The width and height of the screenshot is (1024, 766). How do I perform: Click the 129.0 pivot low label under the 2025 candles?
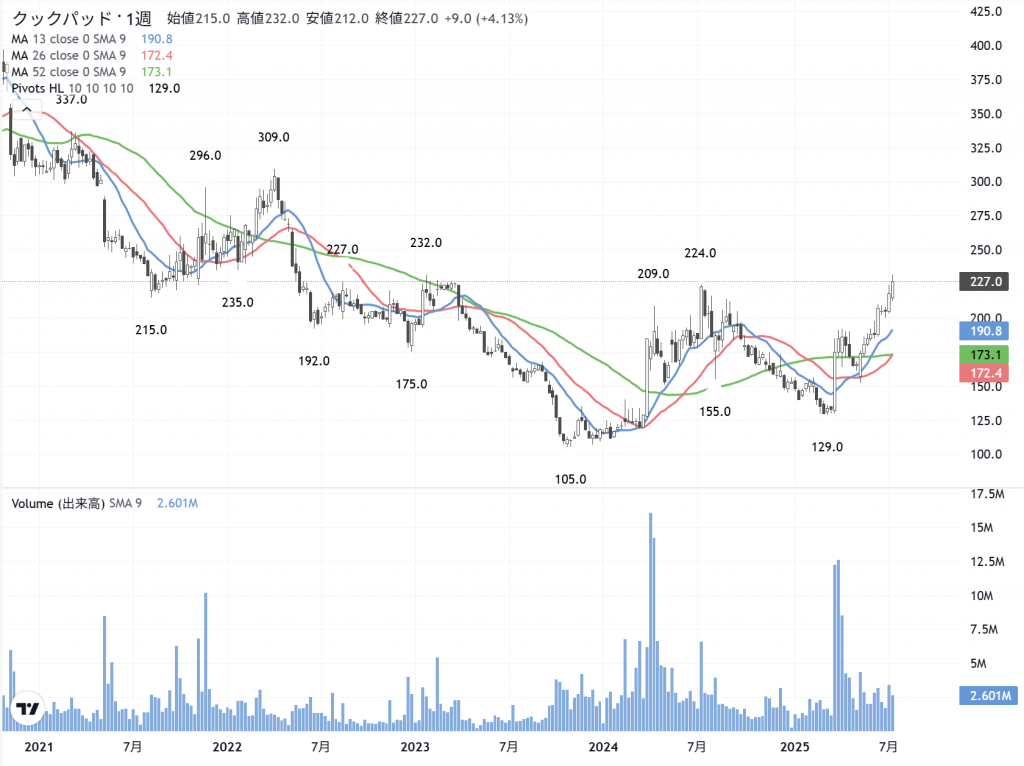point(827,447)
